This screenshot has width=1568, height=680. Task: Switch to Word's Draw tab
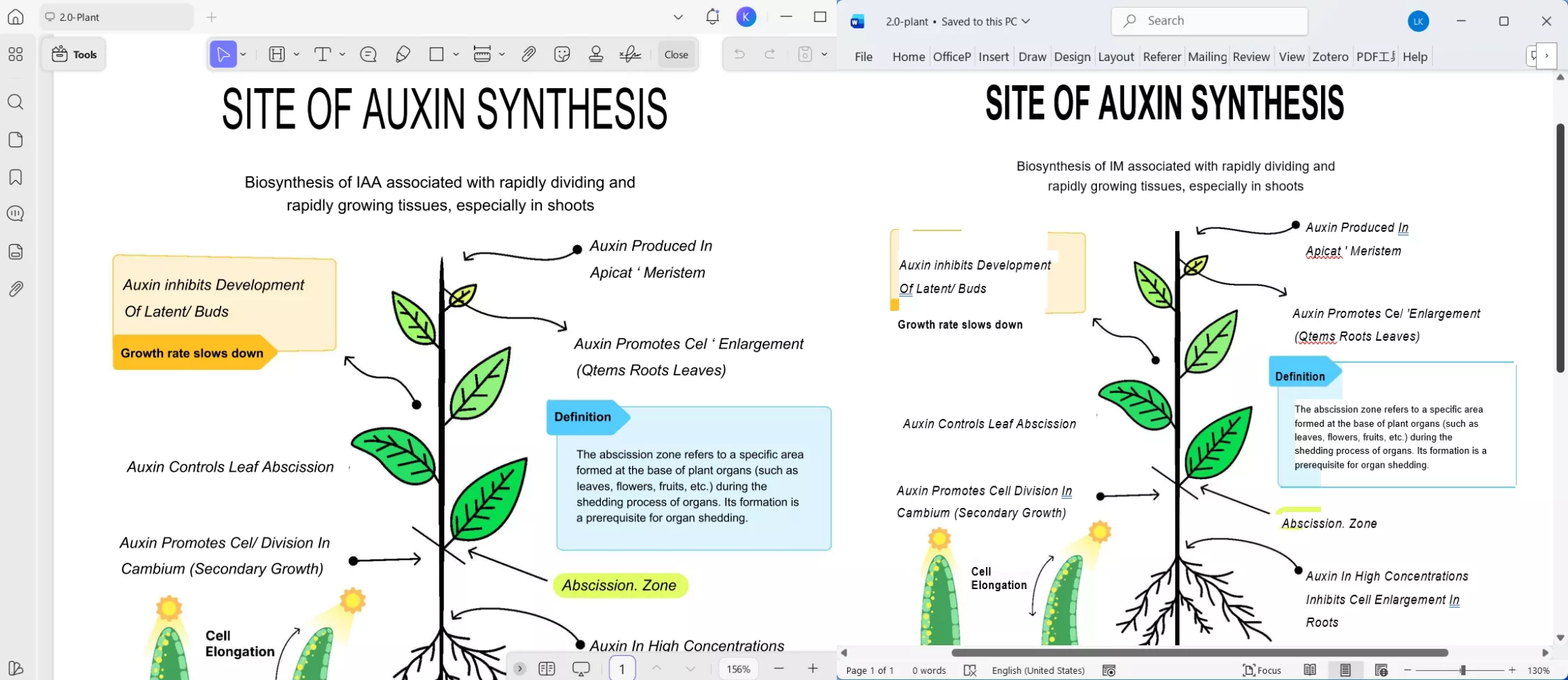tap(1032, 56)
